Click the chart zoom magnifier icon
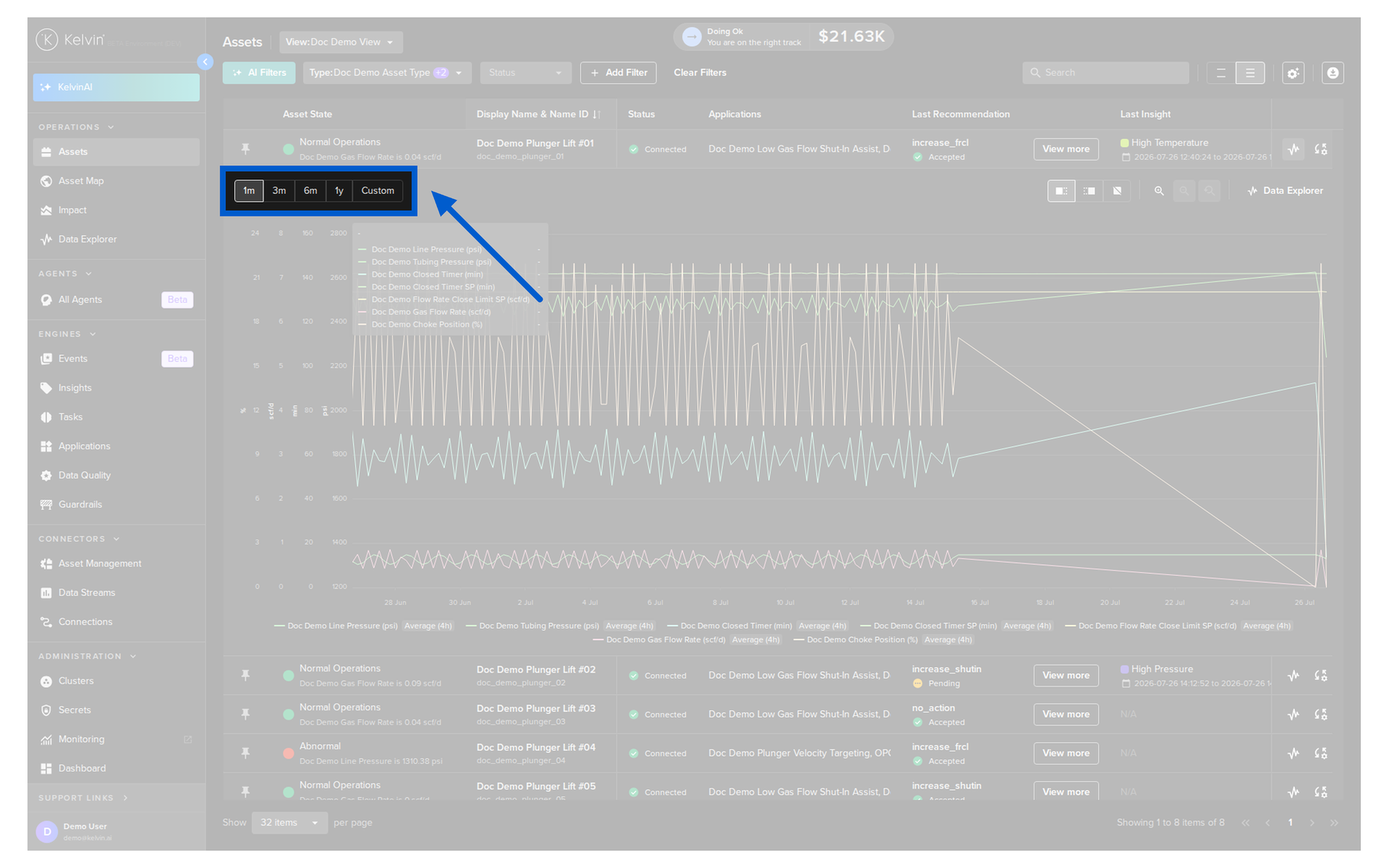The height and width of the screenshot is (868, 1389). 1159,191
